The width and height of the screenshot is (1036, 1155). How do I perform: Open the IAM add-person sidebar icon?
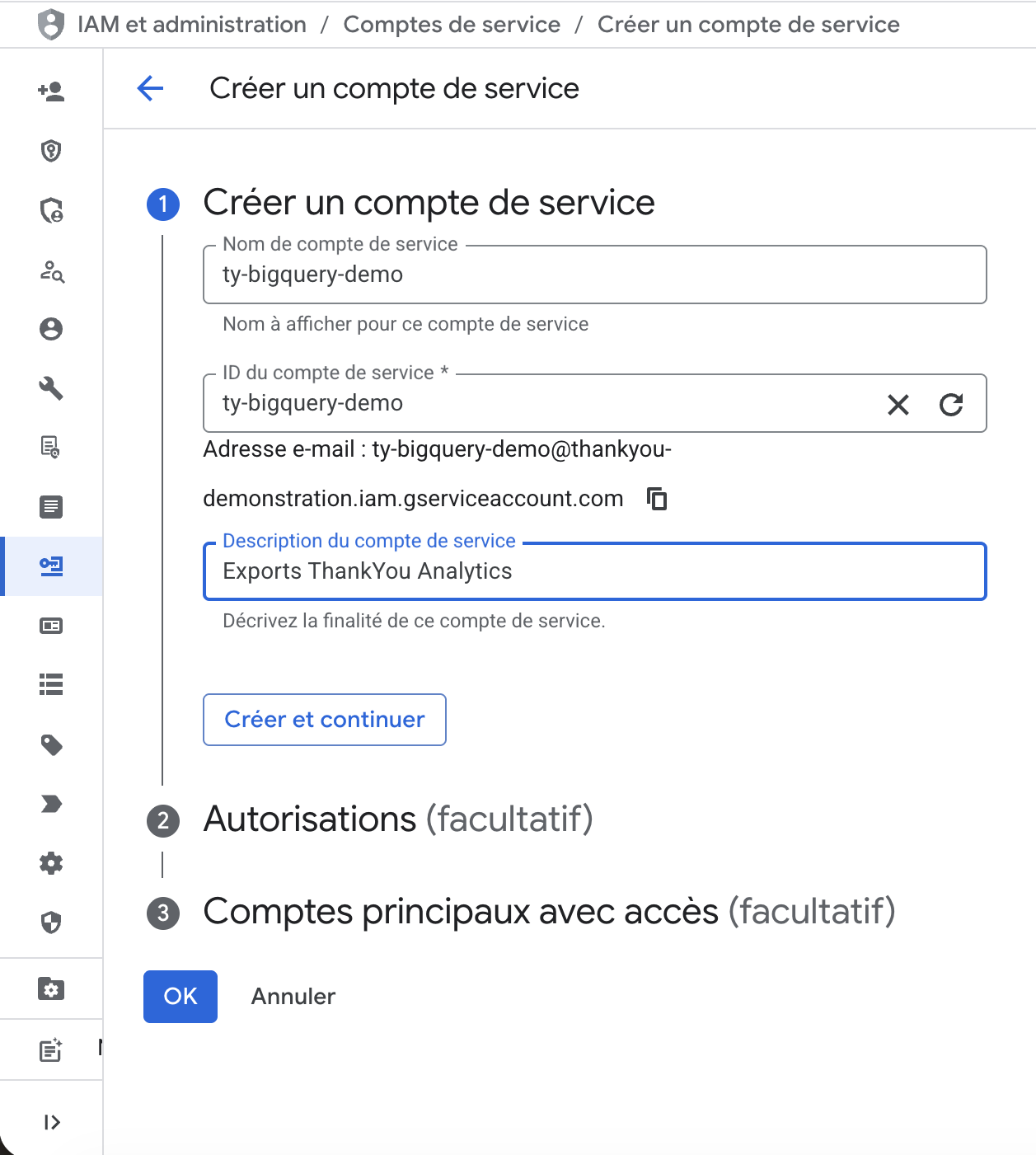point(51,92)
